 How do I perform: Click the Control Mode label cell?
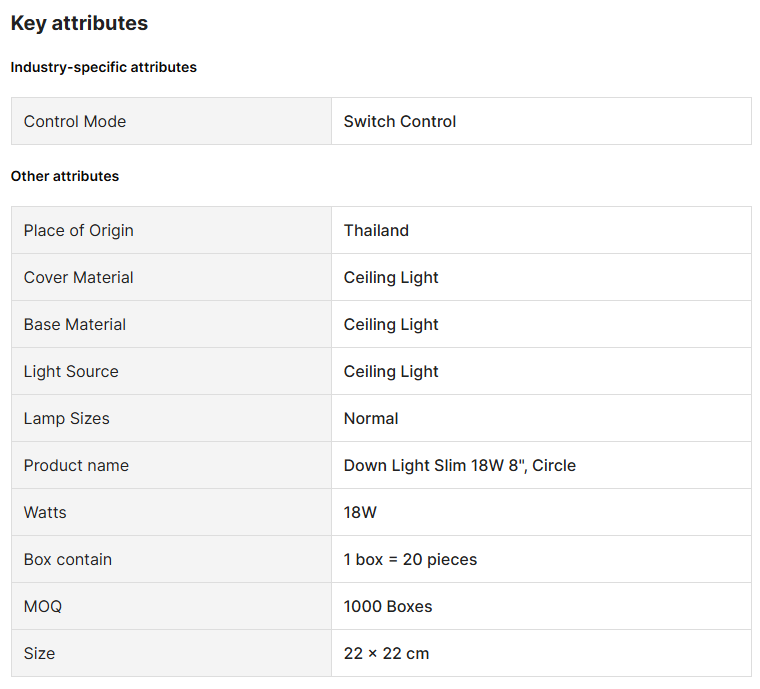pyautogui.click(x=75, y=121)
